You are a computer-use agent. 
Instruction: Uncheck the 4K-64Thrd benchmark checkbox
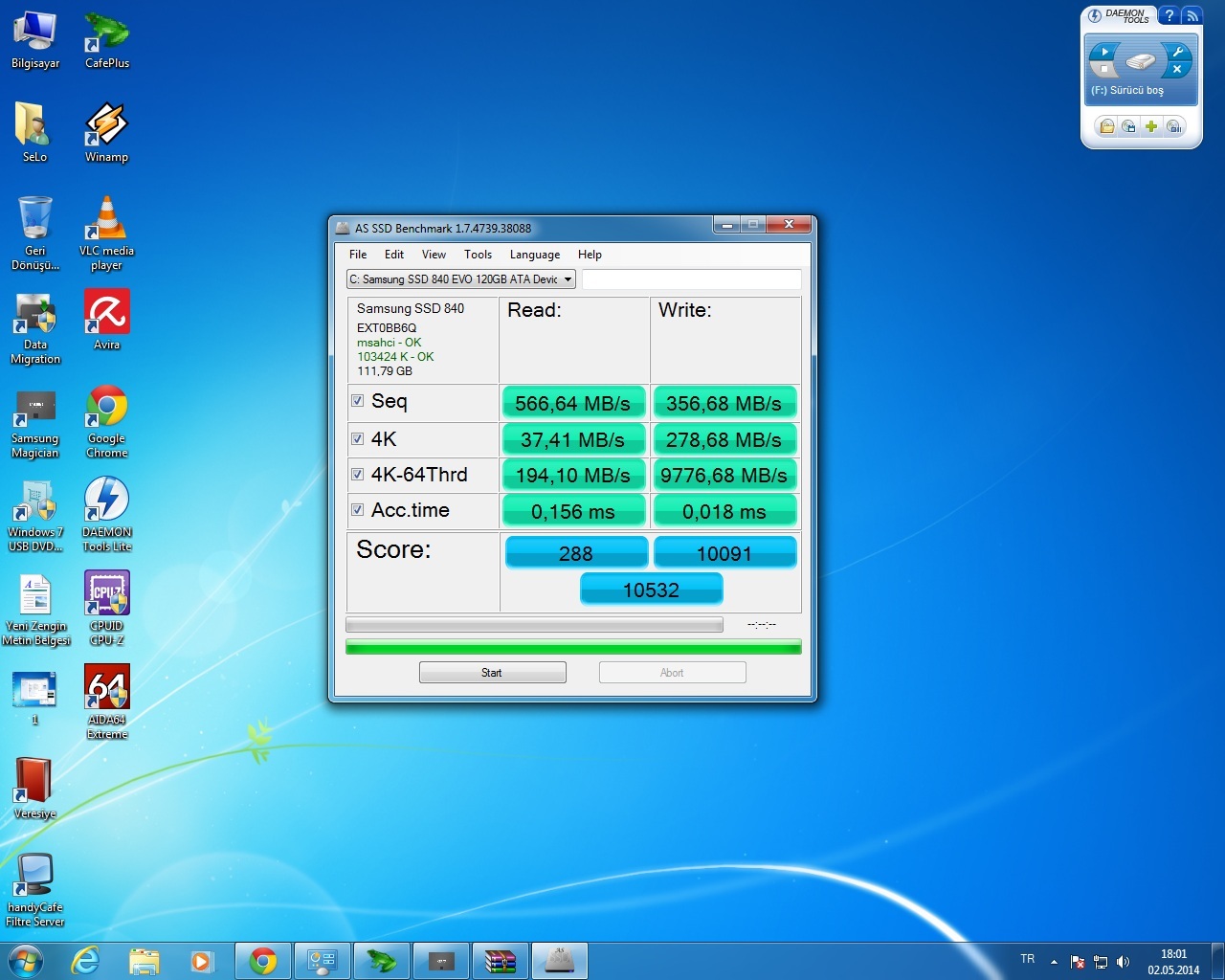(x=357, y=474)
